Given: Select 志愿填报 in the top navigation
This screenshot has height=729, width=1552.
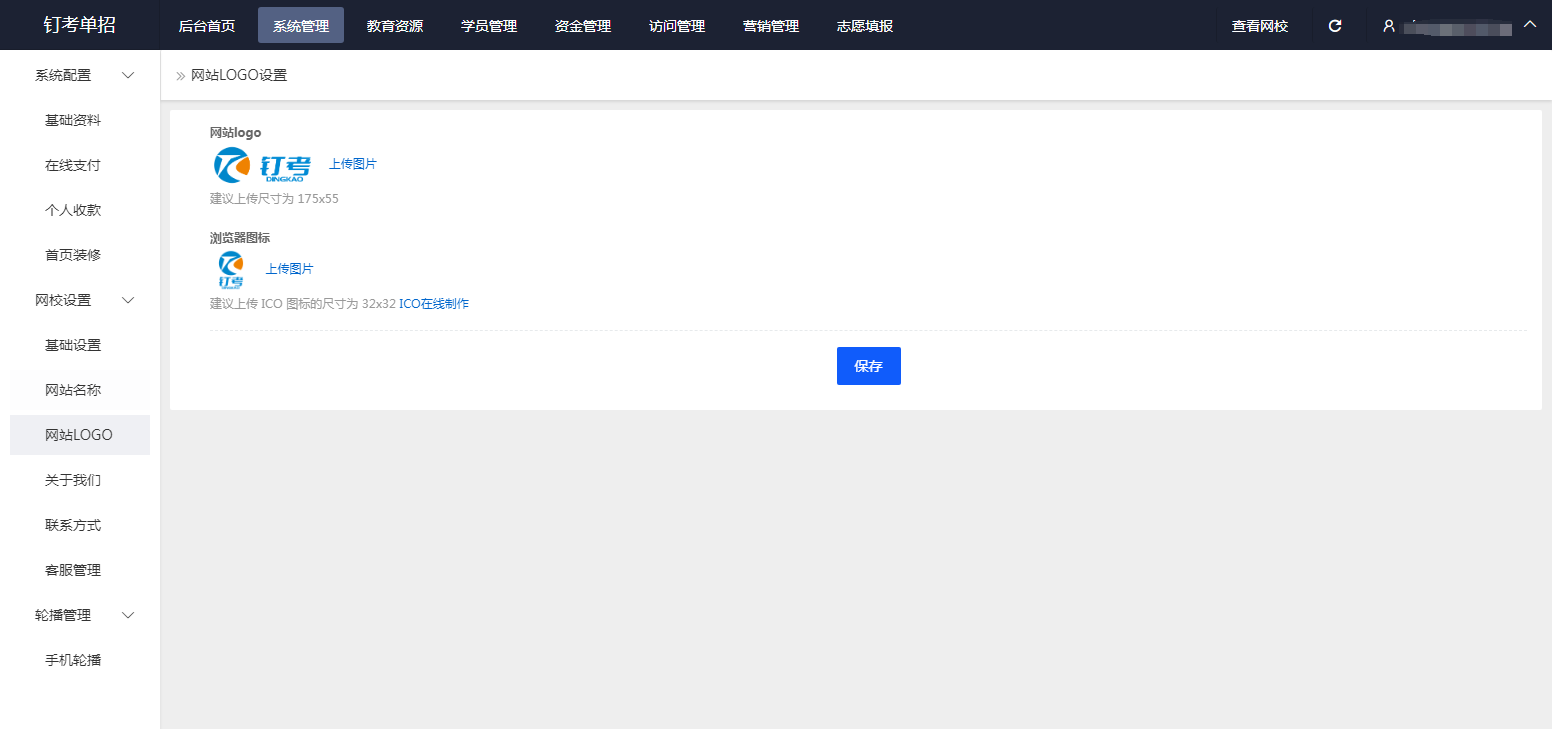Looking at the screenshot, I should pos(865,26).
